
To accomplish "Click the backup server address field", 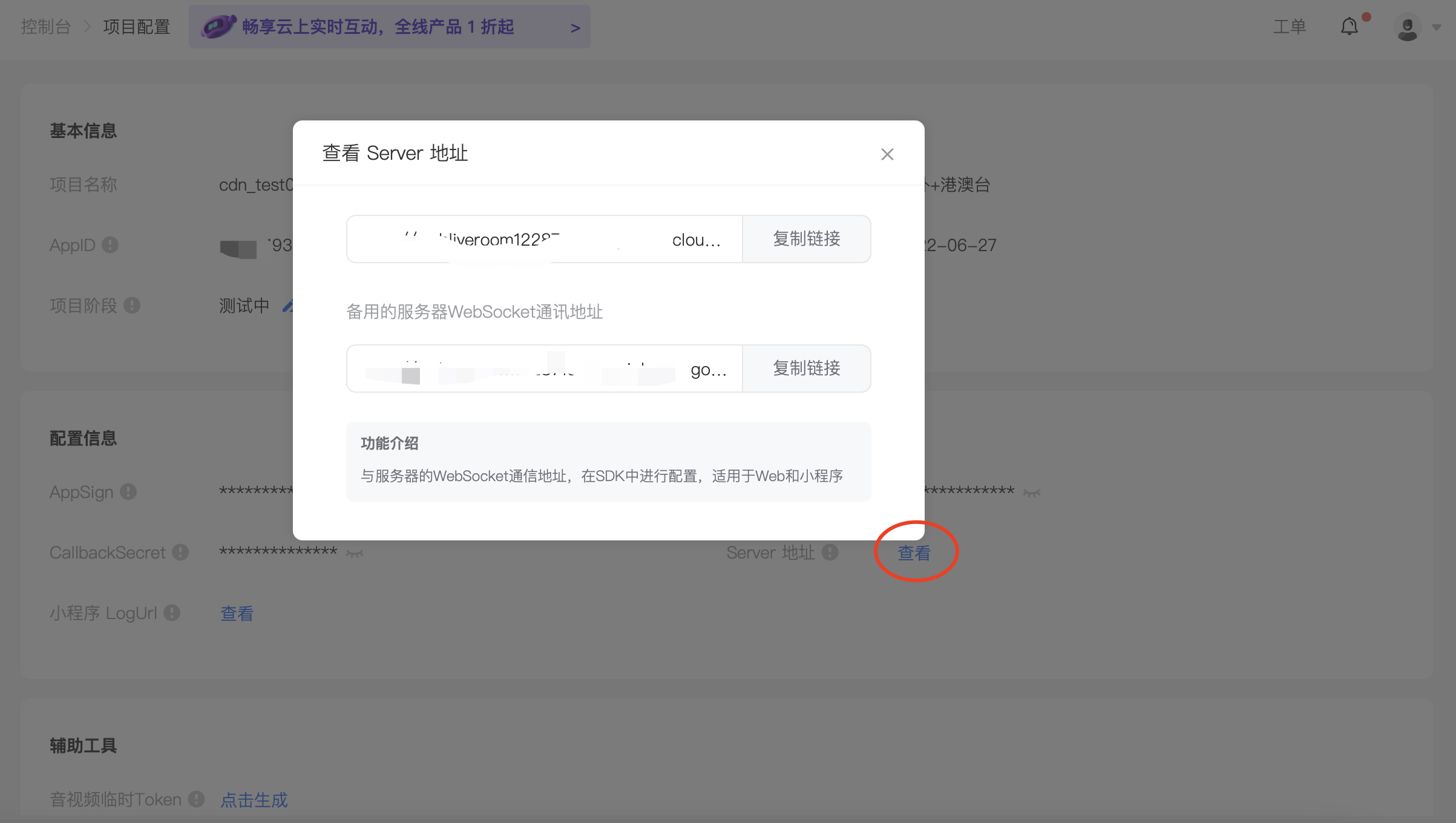I will pos(544,369).
